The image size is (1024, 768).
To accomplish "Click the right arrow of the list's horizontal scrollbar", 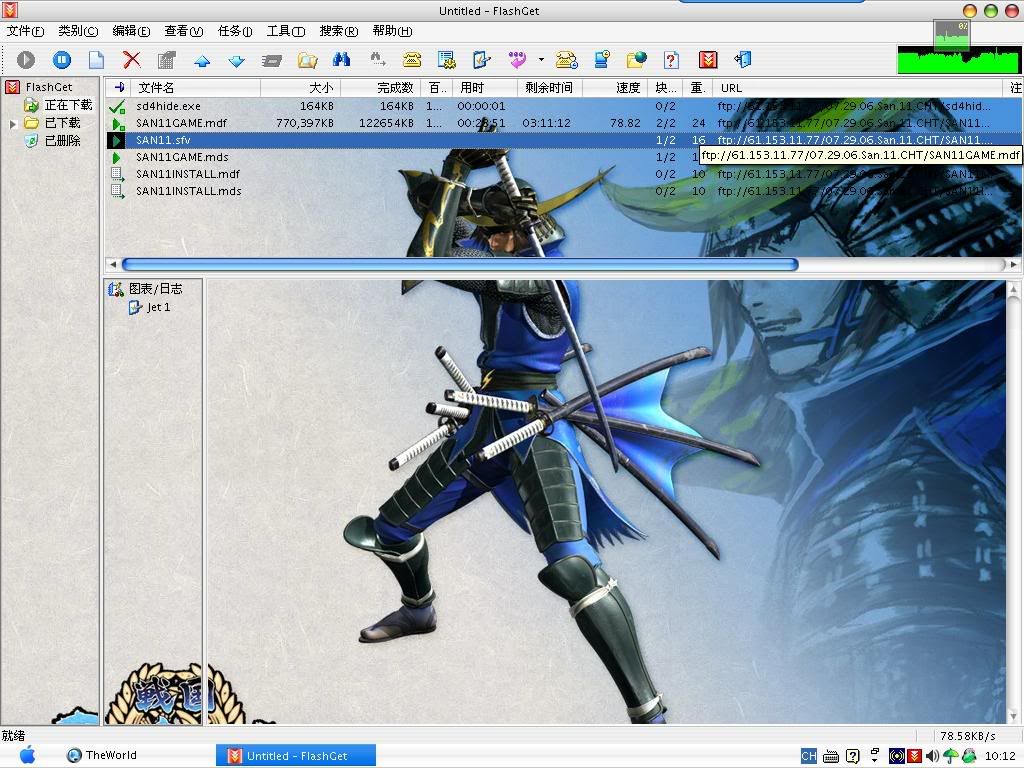I will pyautogui.click(x=1014, y=264).
